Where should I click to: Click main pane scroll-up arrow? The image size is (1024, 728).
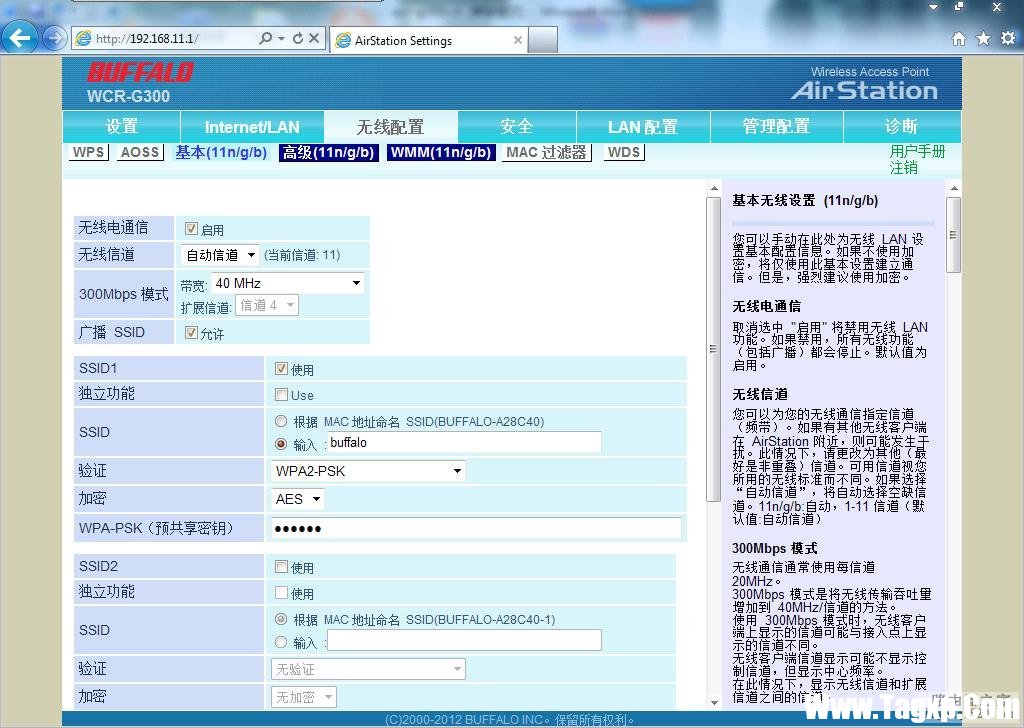point(712,189)
